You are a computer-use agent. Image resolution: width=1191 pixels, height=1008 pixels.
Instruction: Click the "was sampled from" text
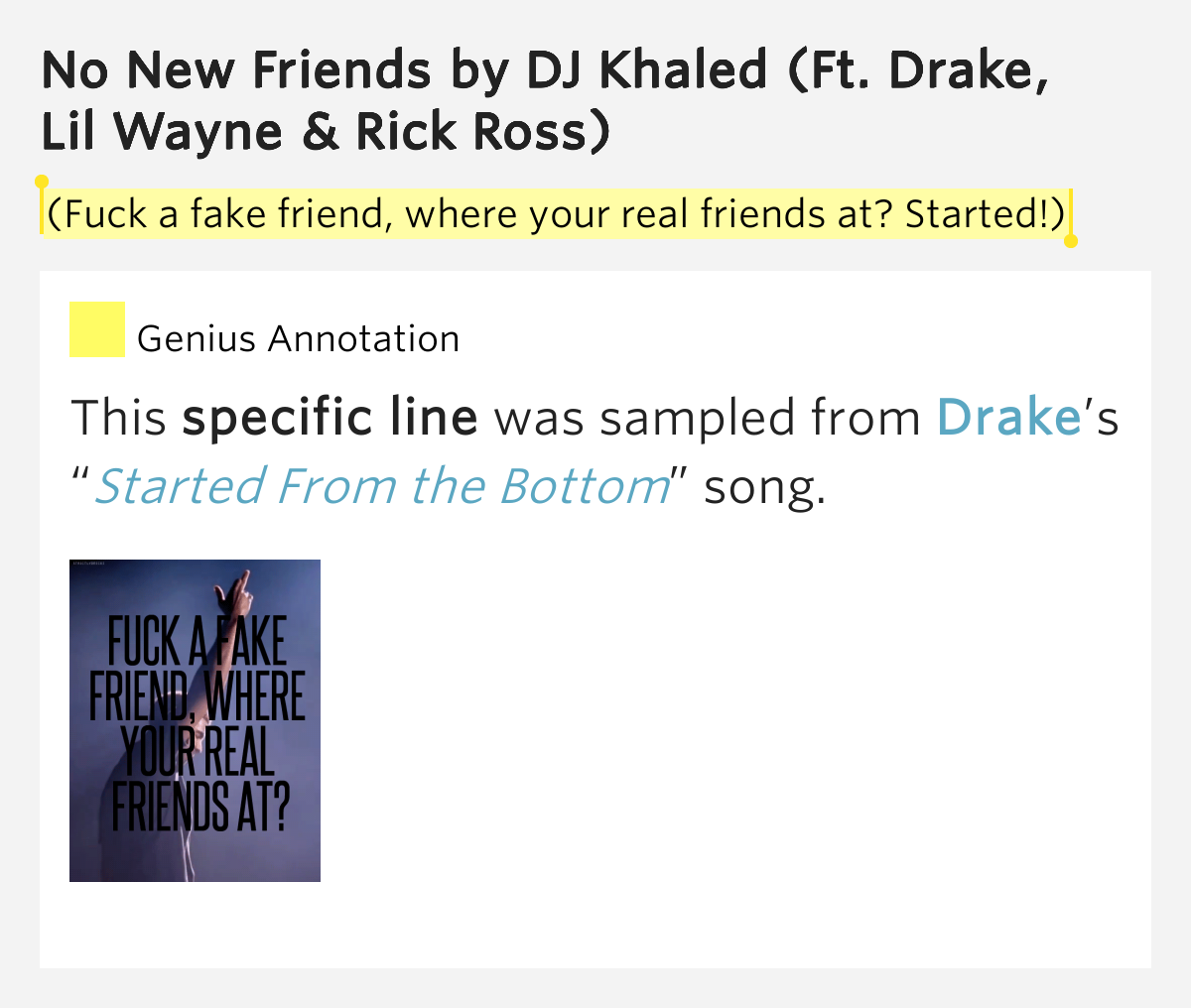[707, 418]
